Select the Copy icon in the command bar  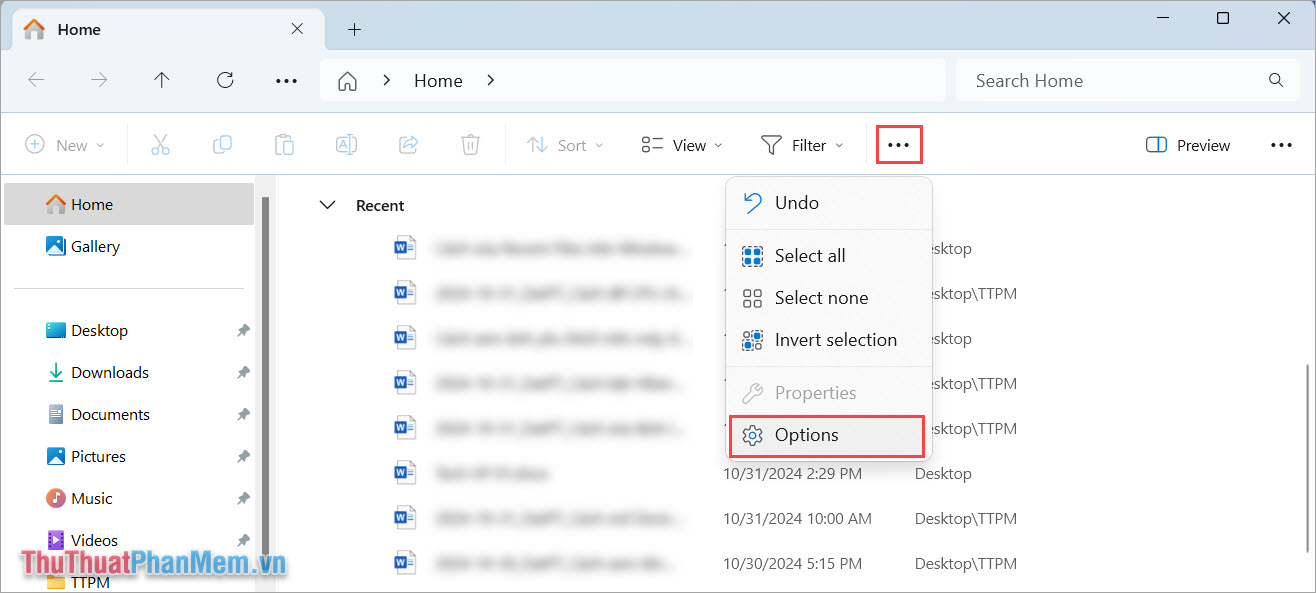pyautogui.click(x=222, y=144)
